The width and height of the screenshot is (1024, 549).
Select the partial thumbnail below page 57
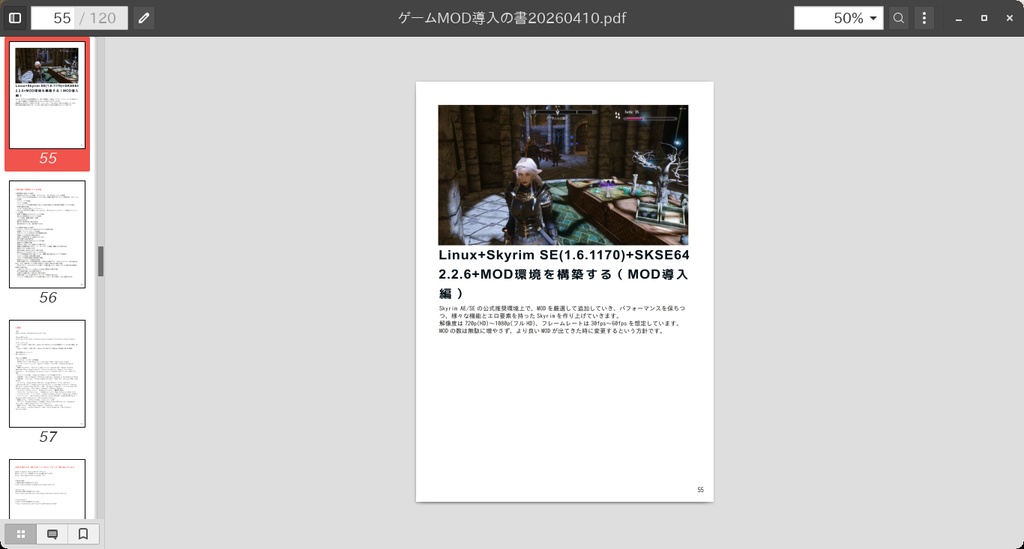coord(47,489)
